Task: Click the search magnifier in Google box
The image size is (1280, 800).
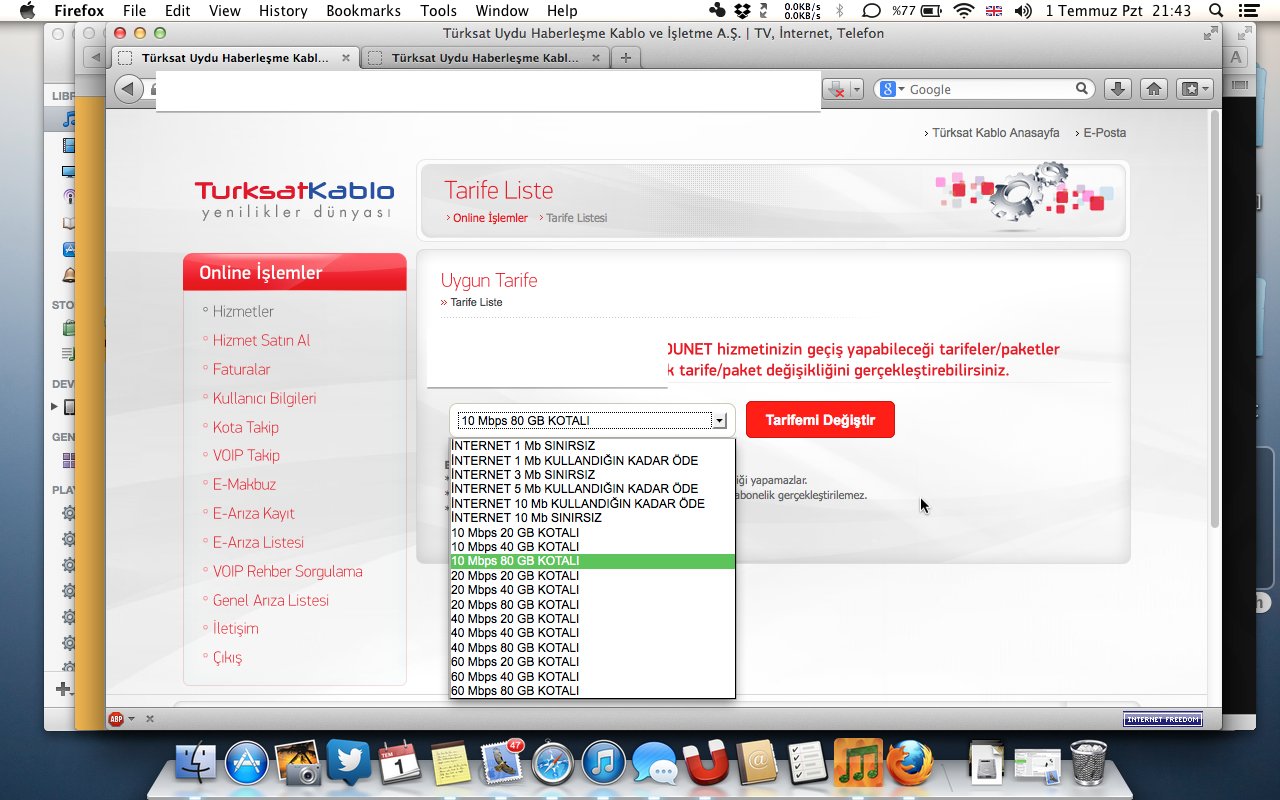Action: [x=1082, y=89]
